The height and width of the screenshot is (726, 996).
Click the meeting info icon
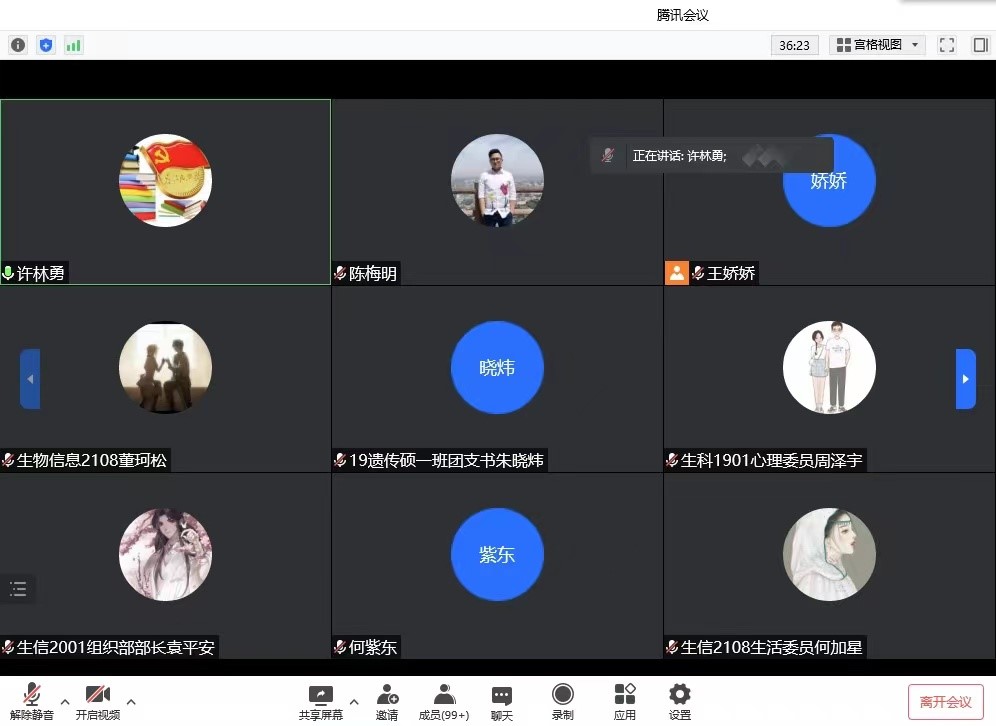tap(18, 45)
